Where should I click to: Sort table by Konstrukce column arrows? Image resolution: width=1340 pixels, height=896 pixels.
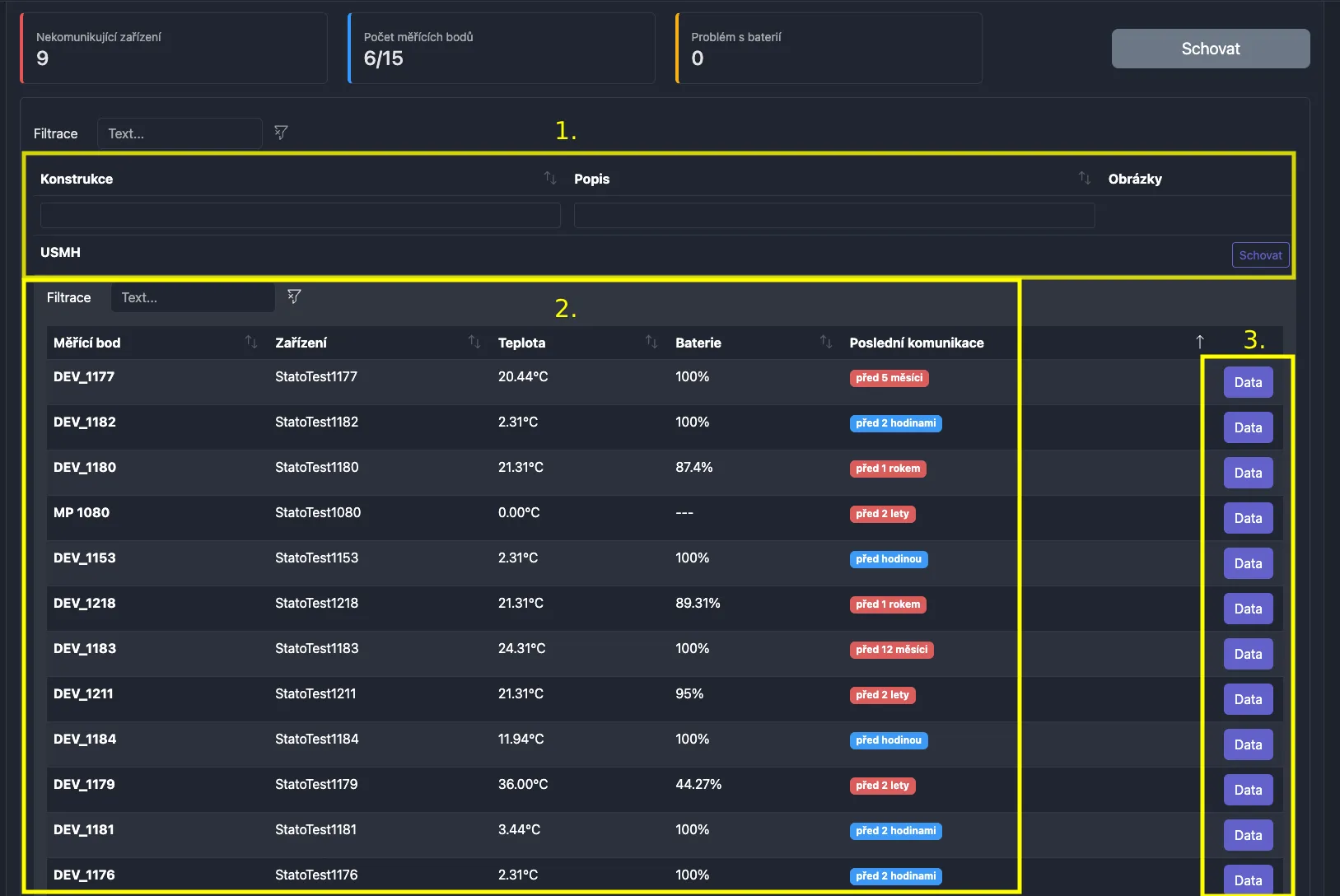coord(549,178)
